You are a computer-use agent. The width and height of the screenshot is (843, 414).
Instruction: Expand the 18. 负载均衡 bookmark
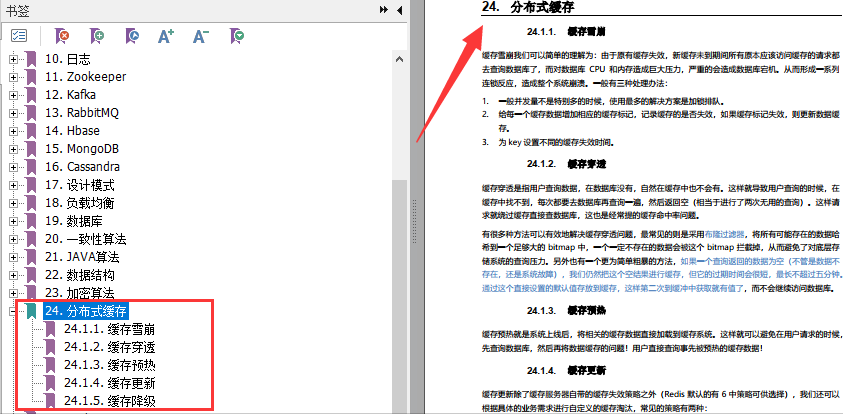(x=13, y=203)
